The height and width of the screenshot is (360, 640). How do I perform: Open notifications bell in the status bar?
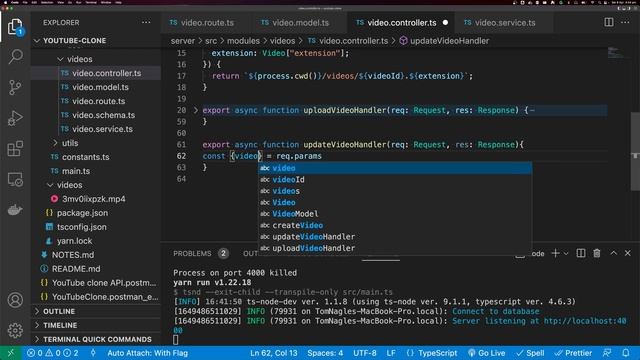(626, 353)
